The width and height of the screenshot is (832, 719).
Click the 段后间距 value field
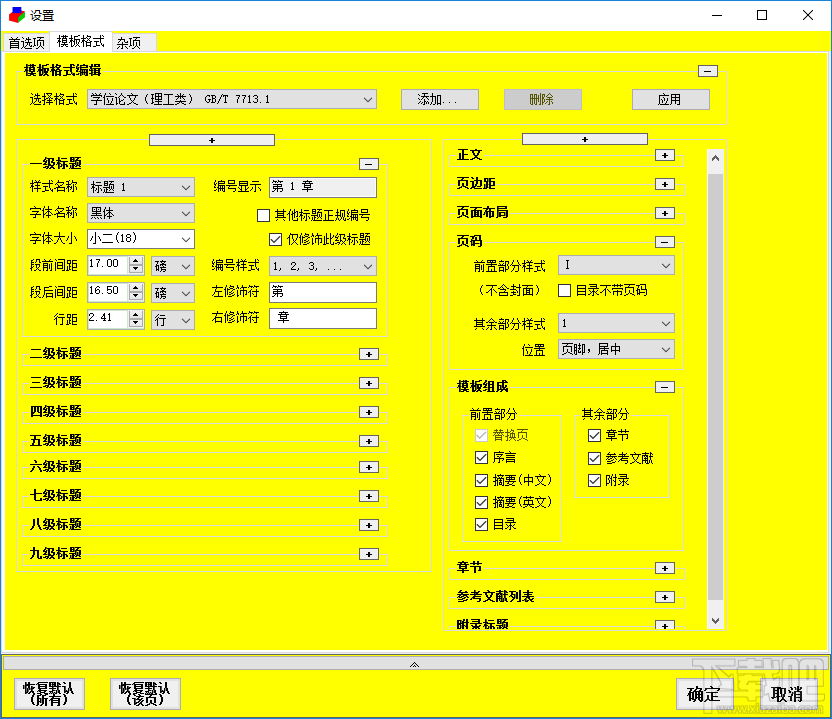(x=108, y=291)
